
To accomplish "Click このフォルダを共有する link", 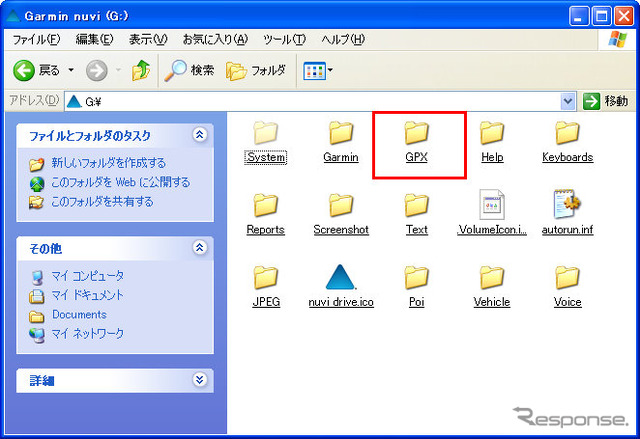I will tap(102, 202).
